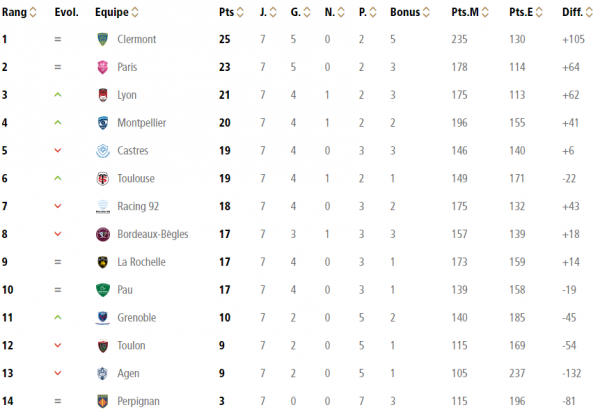
Task: Click the Toulon club crest
Action: tap(102, 346)
